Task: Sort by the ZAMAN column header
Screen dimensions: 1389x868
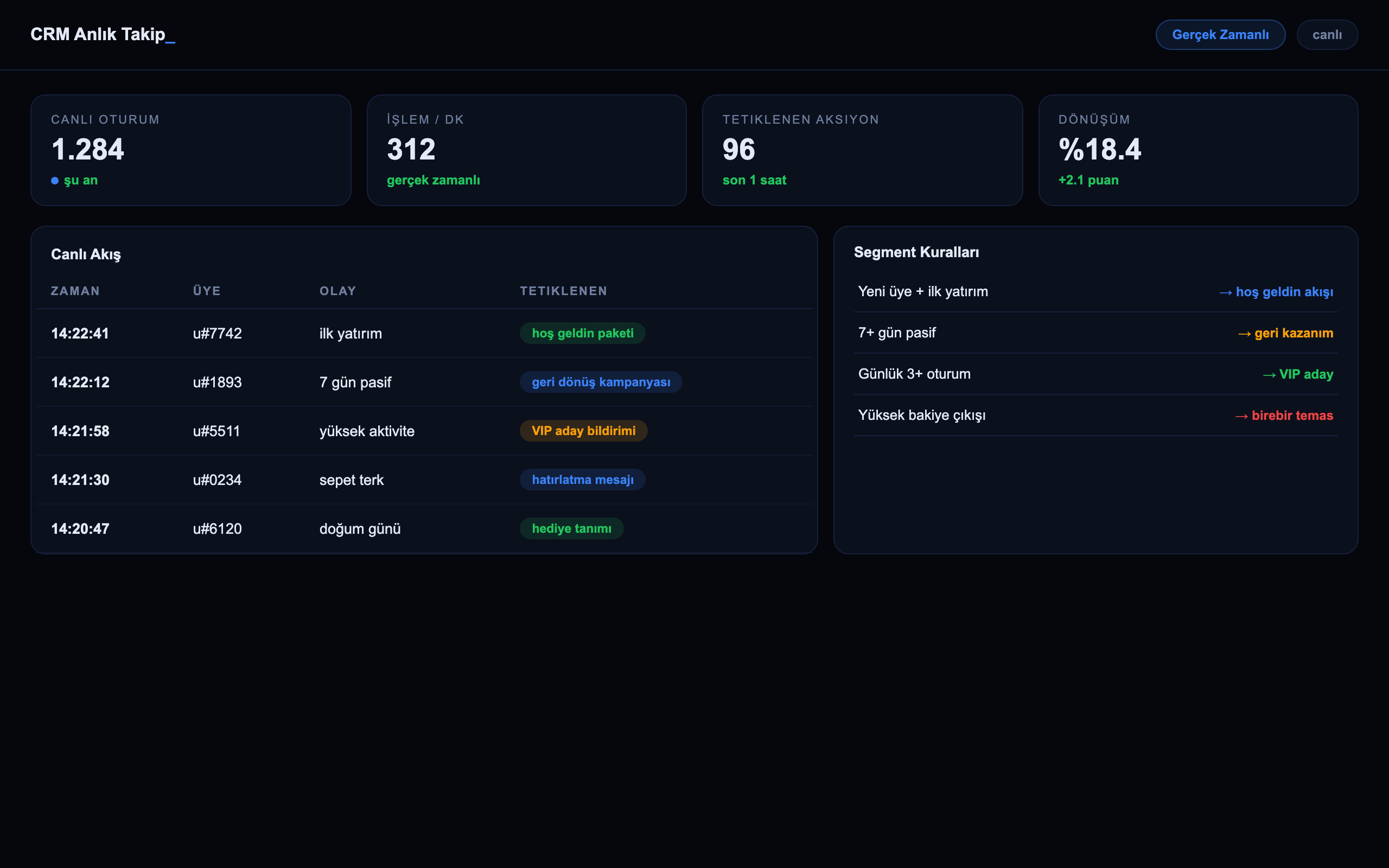Action: pos(75,291)
